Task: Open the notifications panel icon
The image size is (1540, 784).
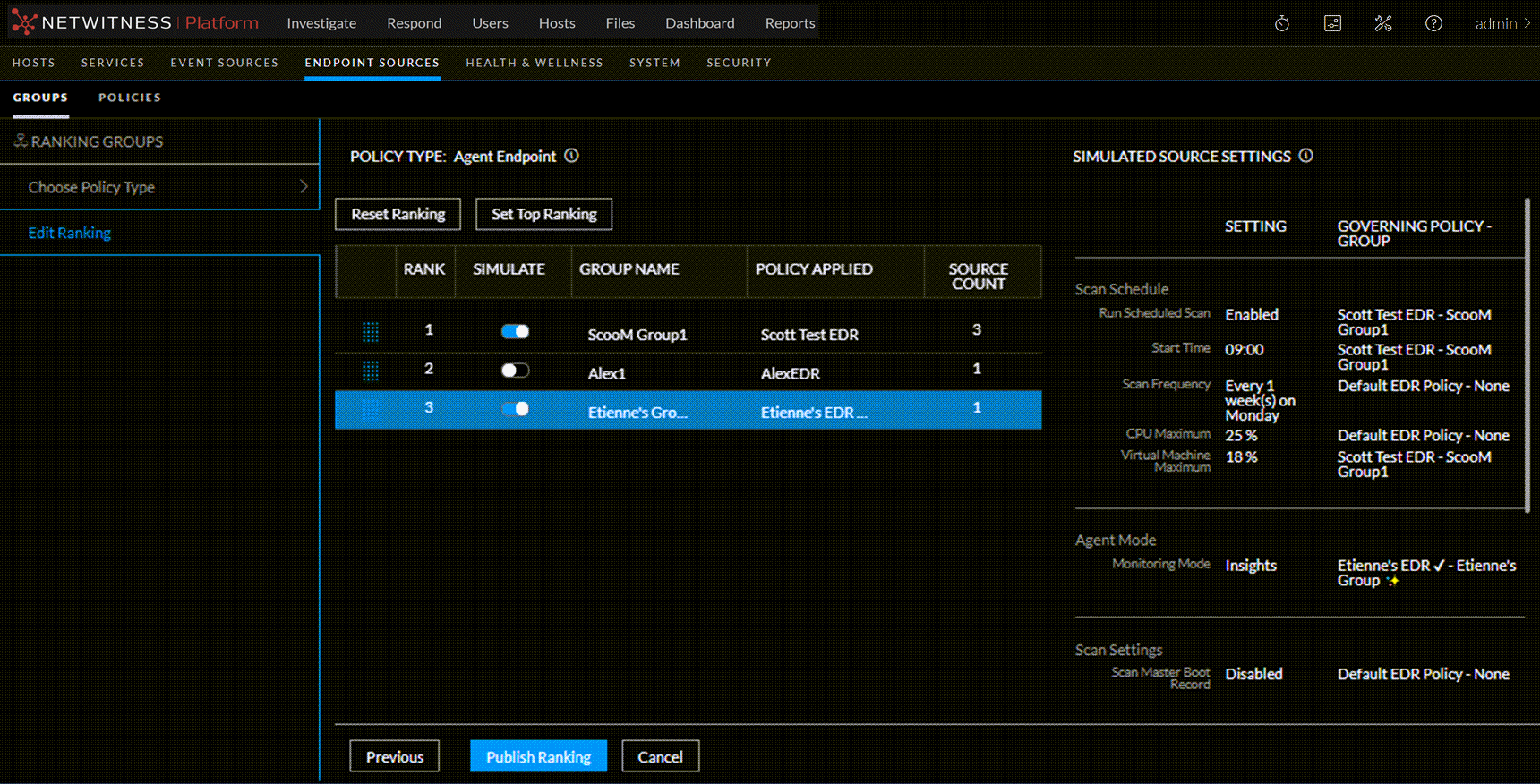Action: pos(1332,23)
